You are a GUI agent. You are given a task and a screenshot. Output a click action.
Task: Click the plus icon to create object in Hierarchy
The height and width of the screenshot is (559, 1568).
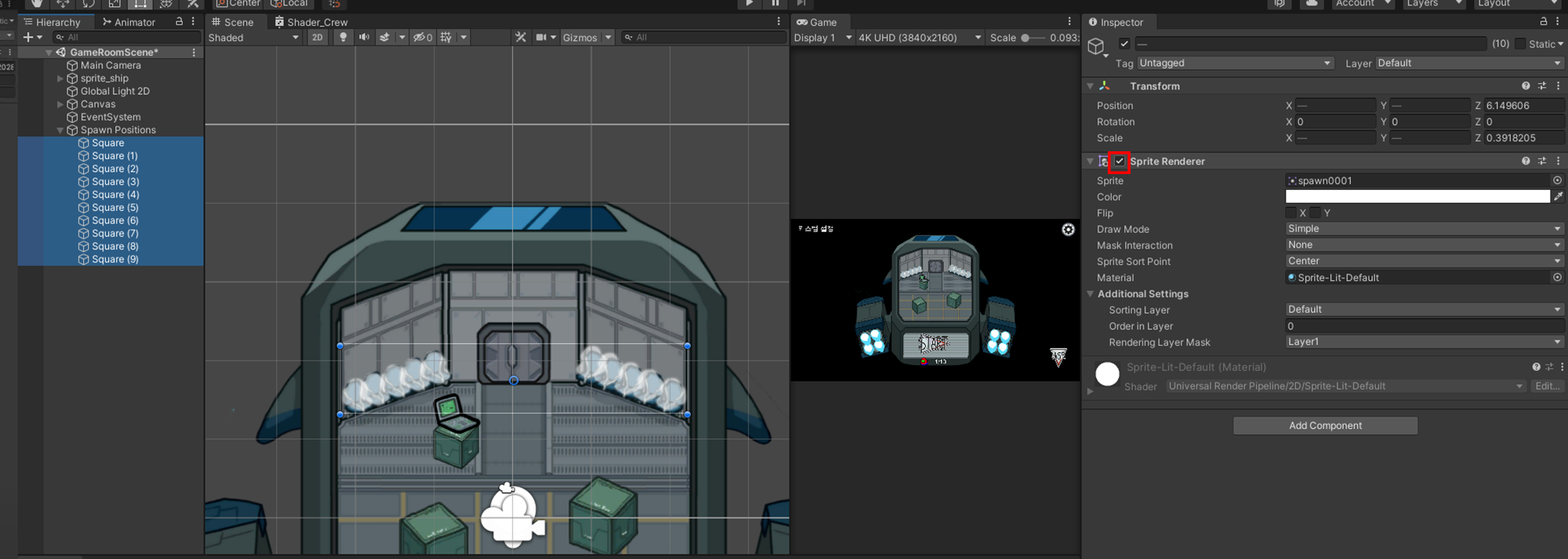tap(28, 38)
